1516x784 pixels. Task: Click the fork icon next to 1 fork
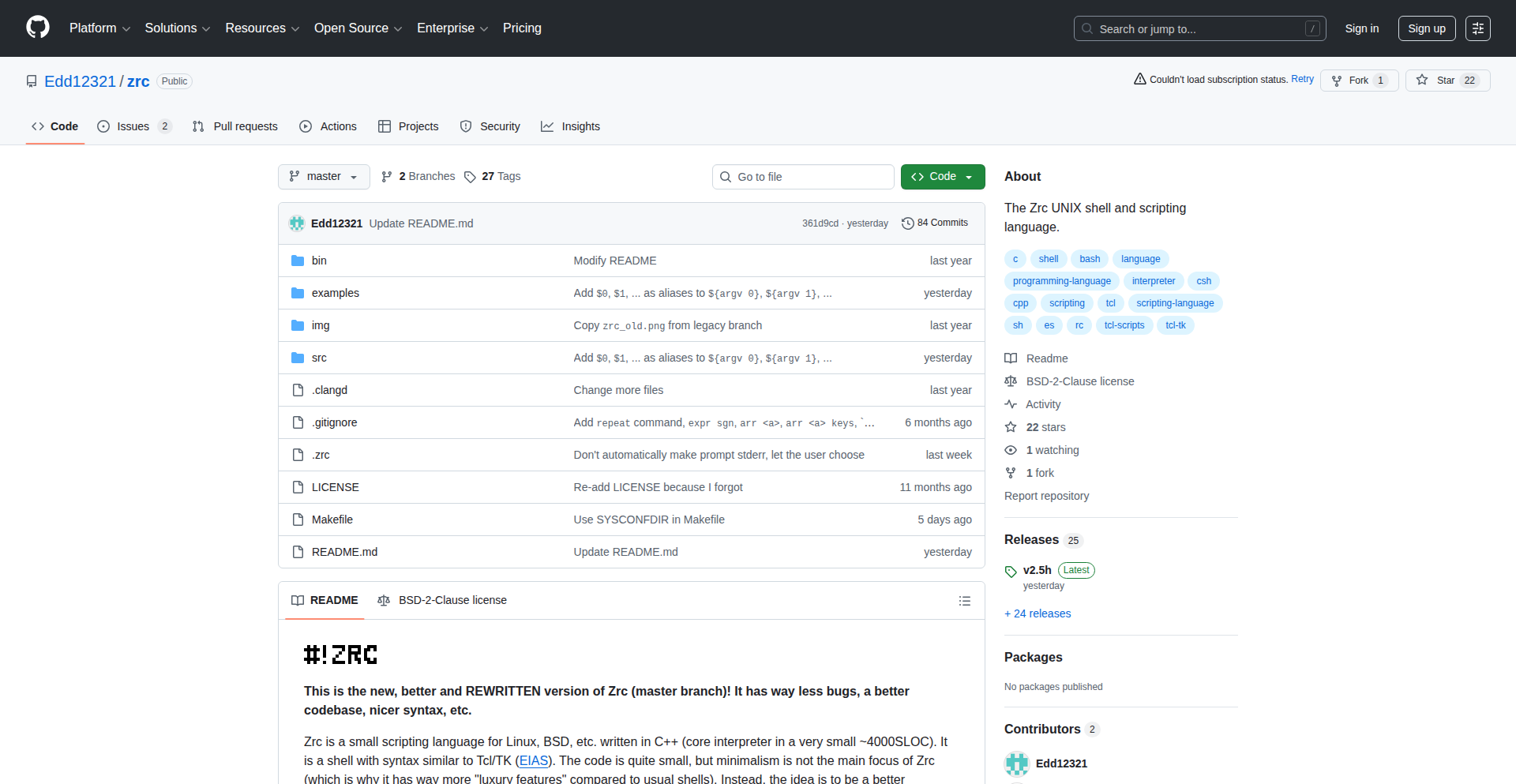[x=1011, y=473]
